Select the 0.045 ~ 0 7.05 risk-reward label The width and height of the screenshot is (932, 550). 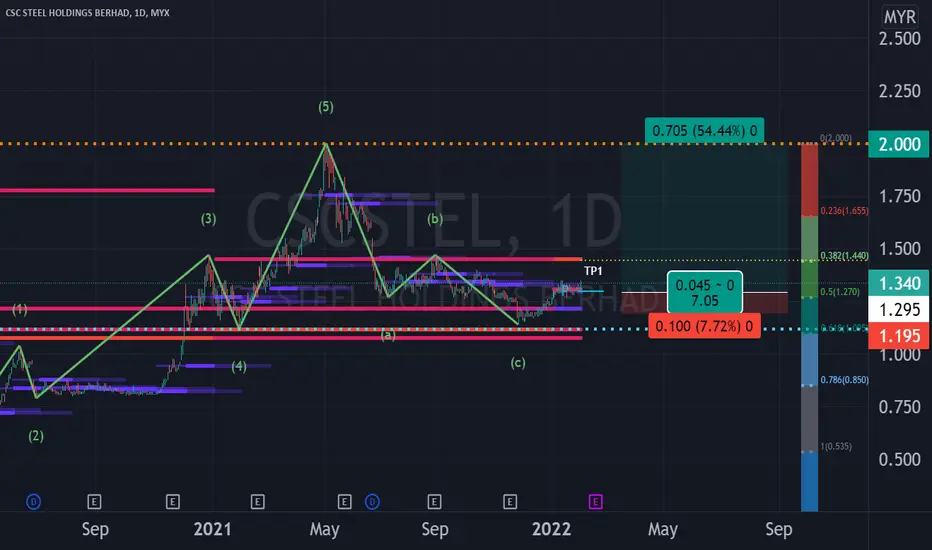point(705,293)
